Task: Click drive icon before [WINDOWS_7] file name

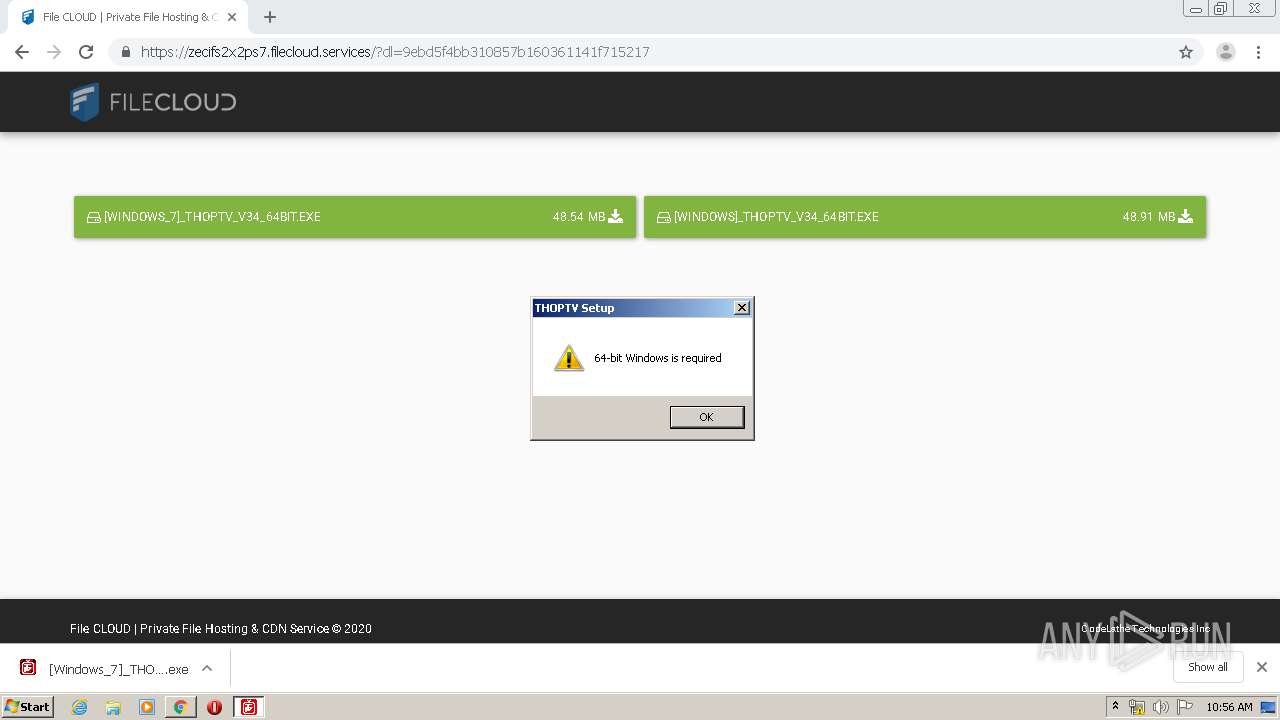Action: [94, 217]
